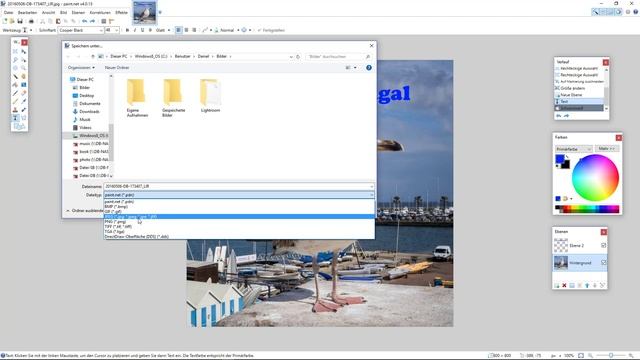Viewport: 640px width, 360px height.
Task: Click the Bilder search field in dialog
Action: pyautogui.click(x=338, y=57)
